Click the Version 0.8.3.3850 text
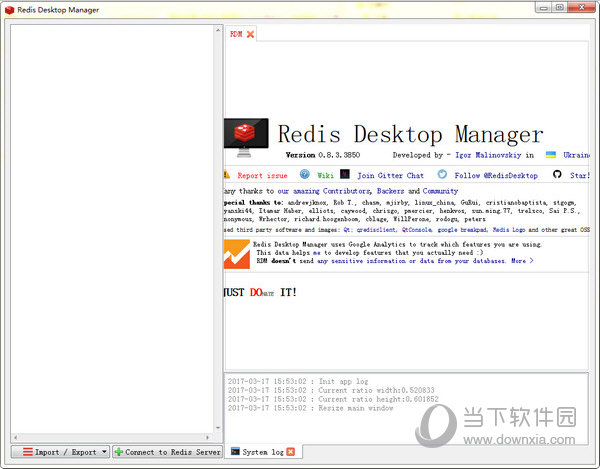This screenshot has height=469, width=600. [323, 155]
